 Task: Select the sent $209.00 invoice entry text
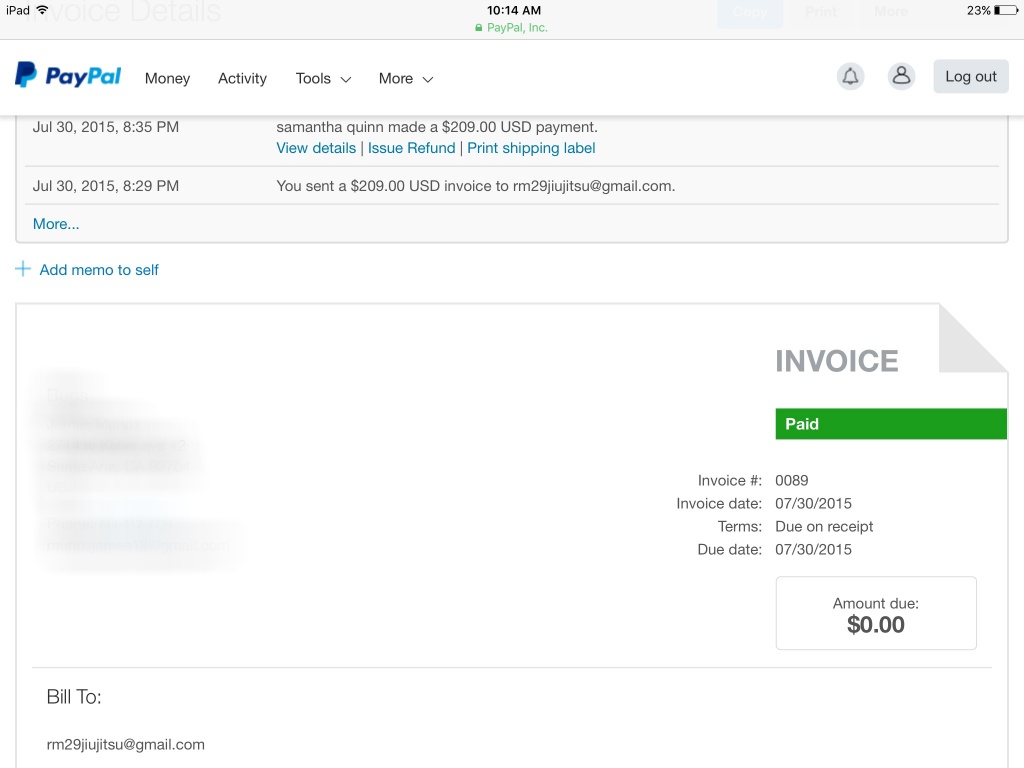pyautogui.click(x=475, y=186)
